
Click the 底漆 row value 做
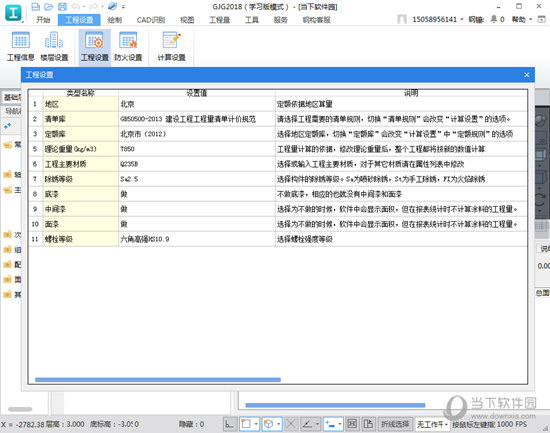(197, 194)
